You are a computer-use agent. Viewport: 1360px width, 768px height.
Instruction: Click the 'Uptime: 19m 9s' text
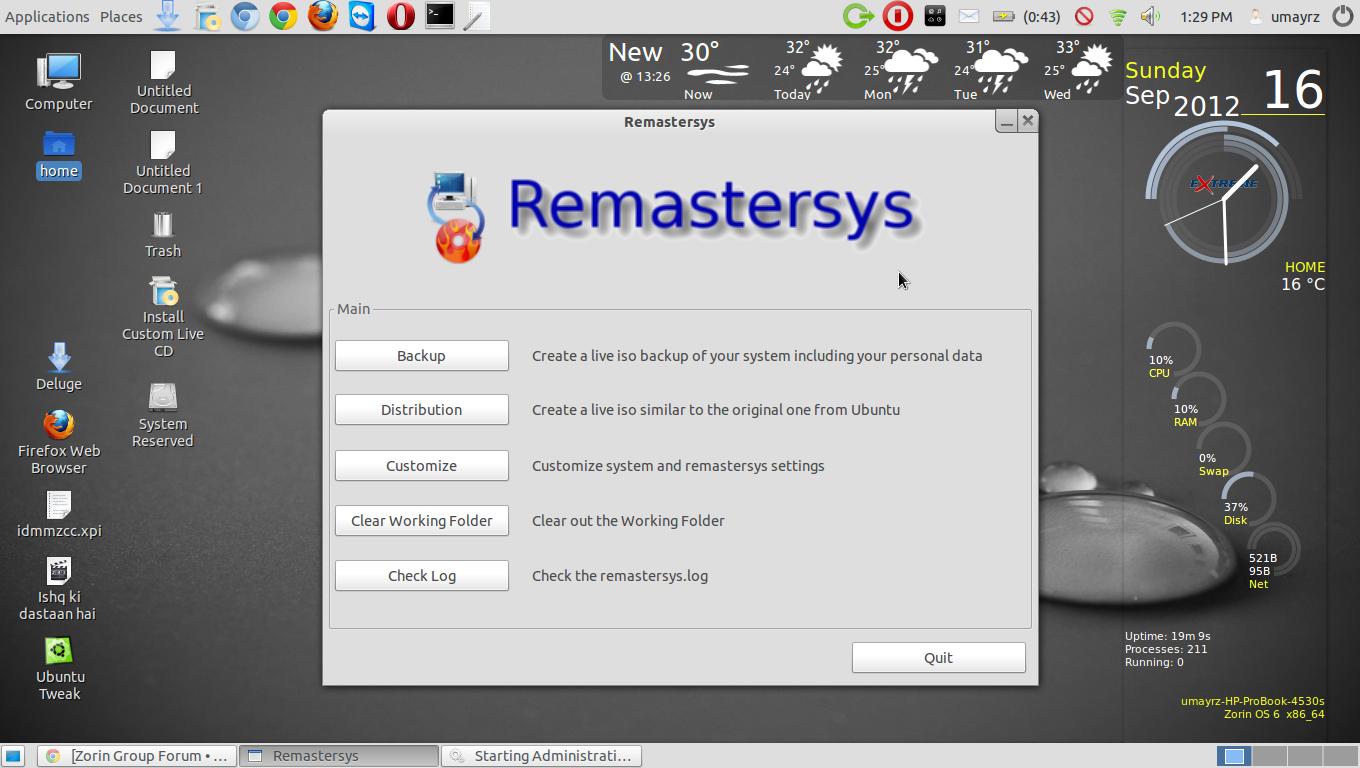(1167, 636)
